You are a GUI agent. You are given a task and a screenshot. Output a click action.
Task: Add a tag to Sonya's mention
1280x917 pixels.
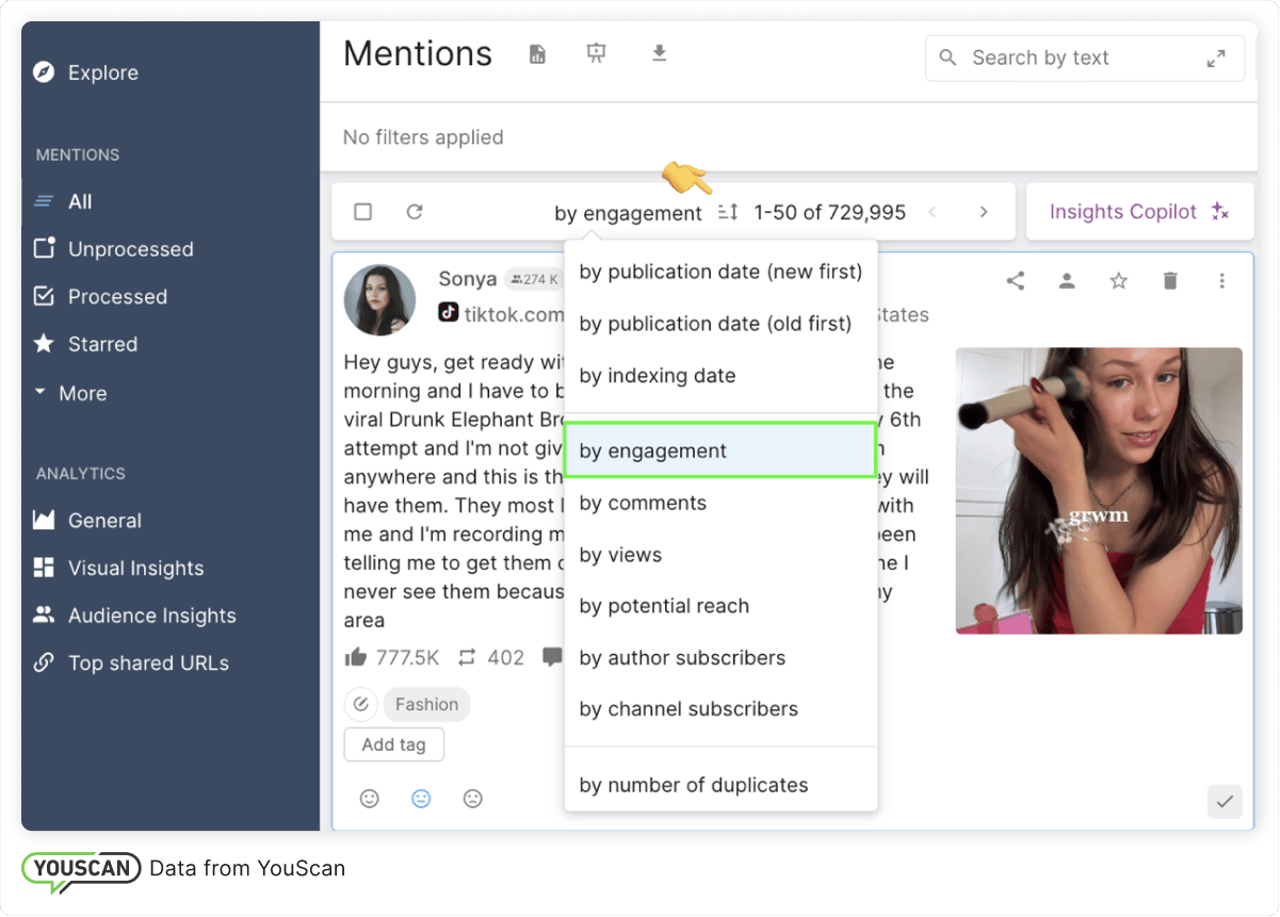pos(393,744)
